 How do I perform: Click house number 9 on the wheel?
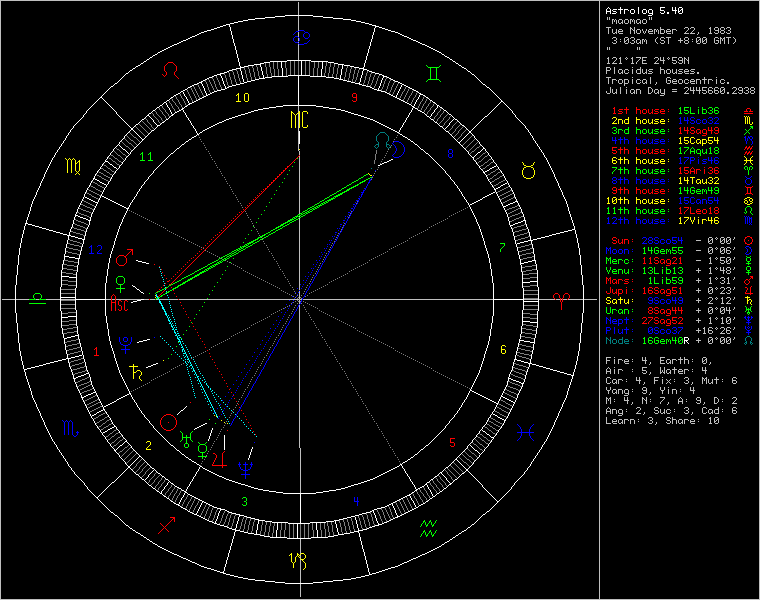(354, 98)
